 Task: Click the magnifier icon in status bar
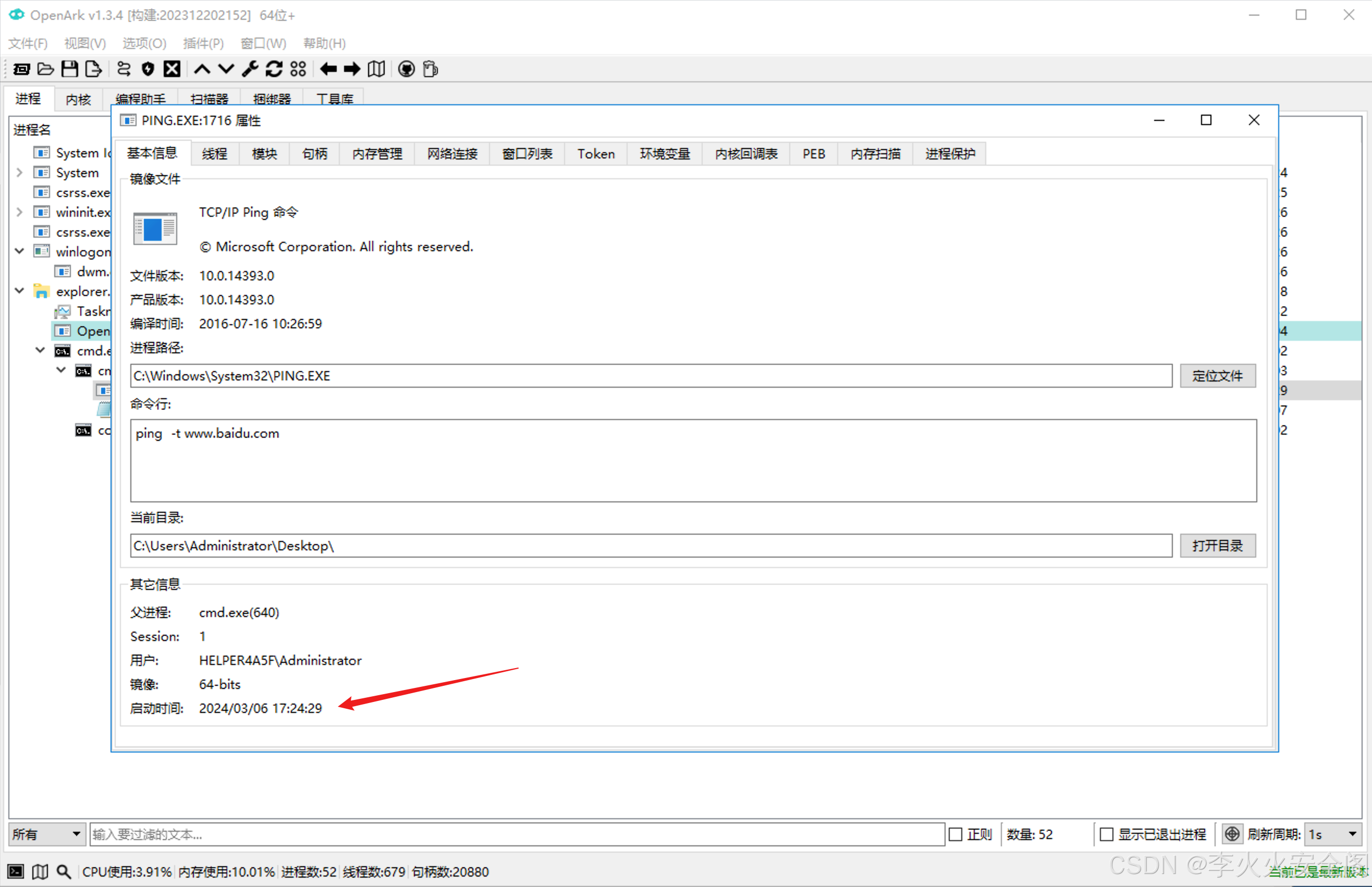(64, 871)
